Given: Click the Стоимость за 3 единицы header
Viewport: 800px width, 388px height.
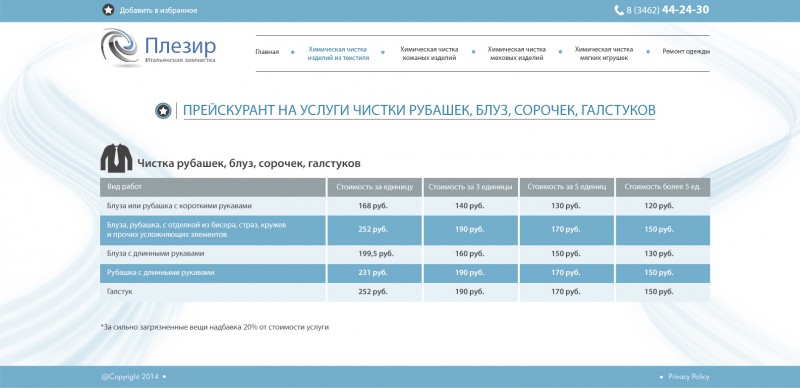Looking at the screenshot, I should click(x=470, y=187).
